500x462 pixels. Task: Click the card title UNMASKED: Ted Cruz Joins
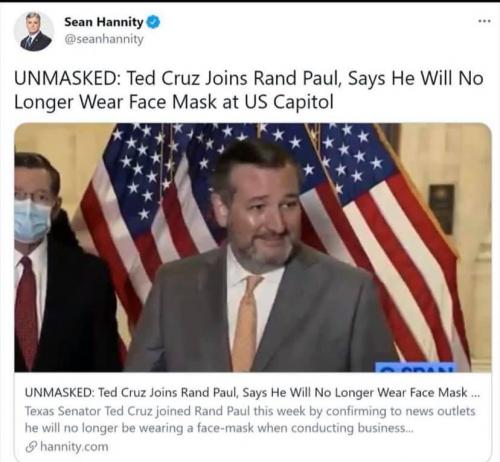[252, 393]
